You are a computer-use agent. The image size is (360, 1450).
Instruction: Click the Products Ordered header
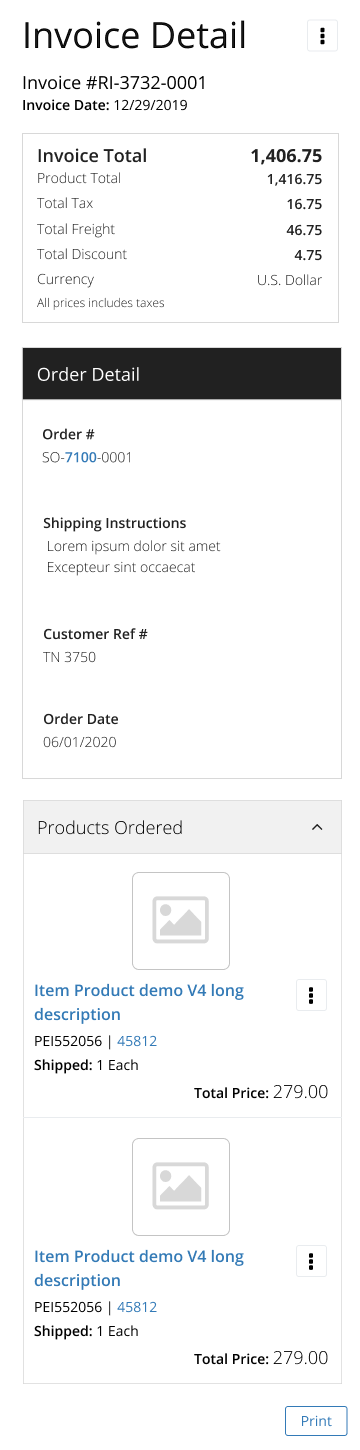click(182, 827)
